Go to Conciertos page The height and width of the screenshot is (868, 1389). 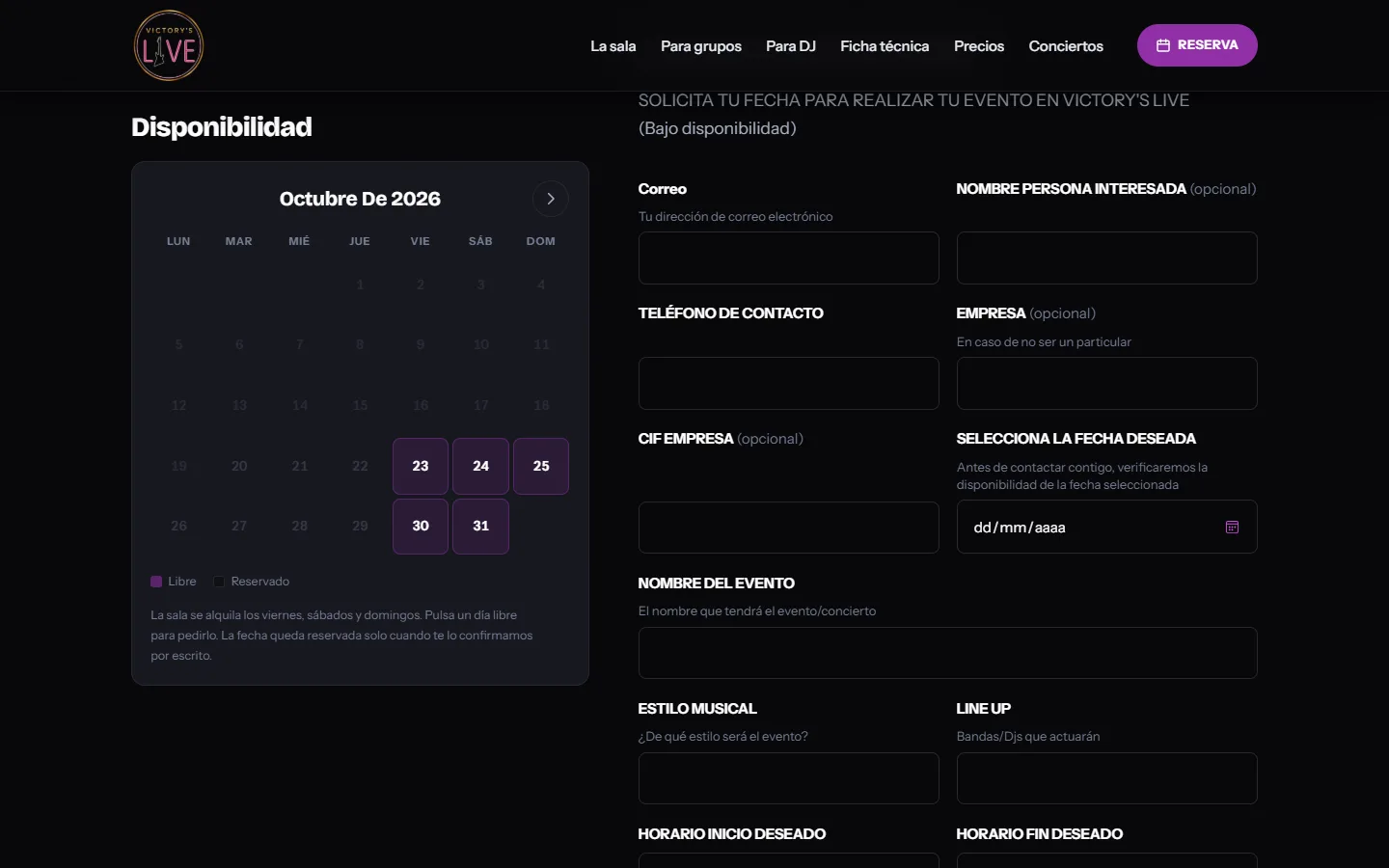click(x=1065, y=45)
